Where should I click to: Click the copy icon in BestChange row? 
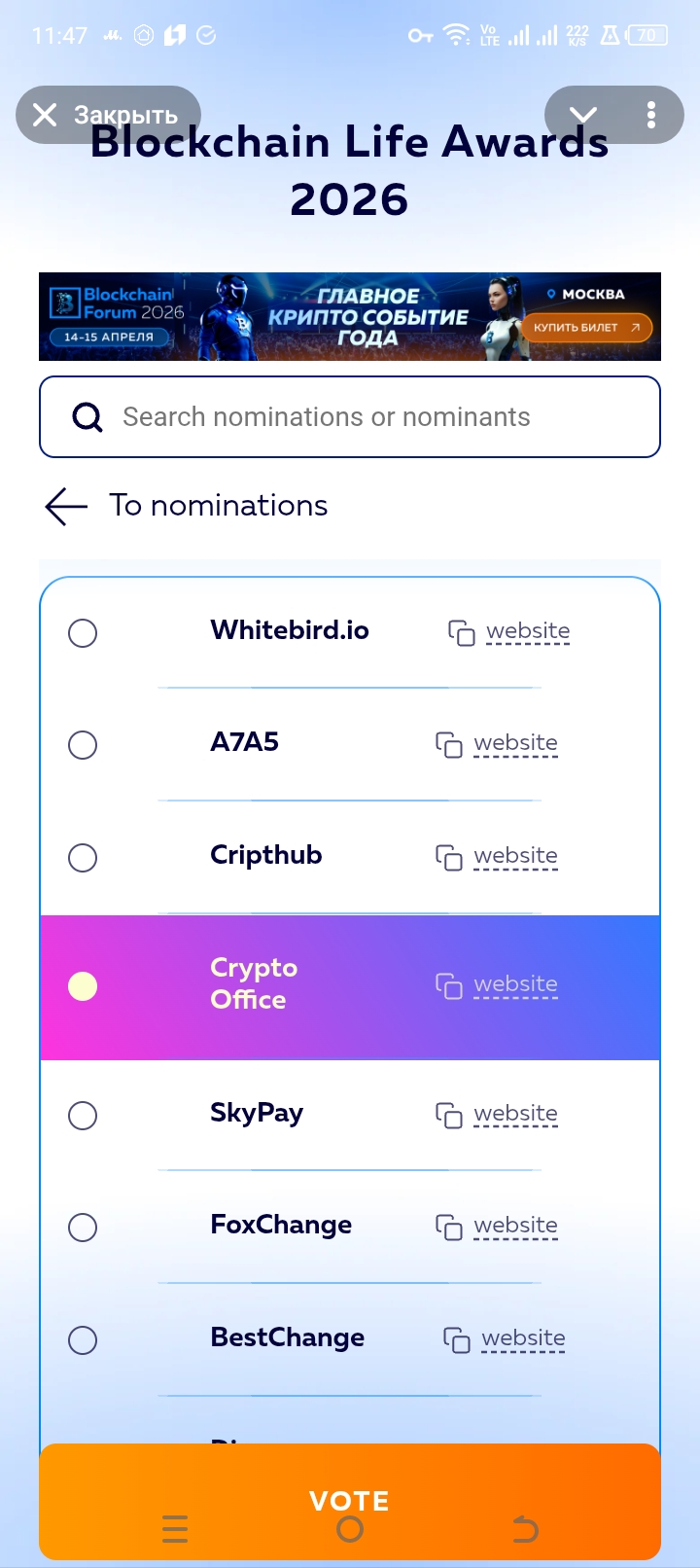456,1340
